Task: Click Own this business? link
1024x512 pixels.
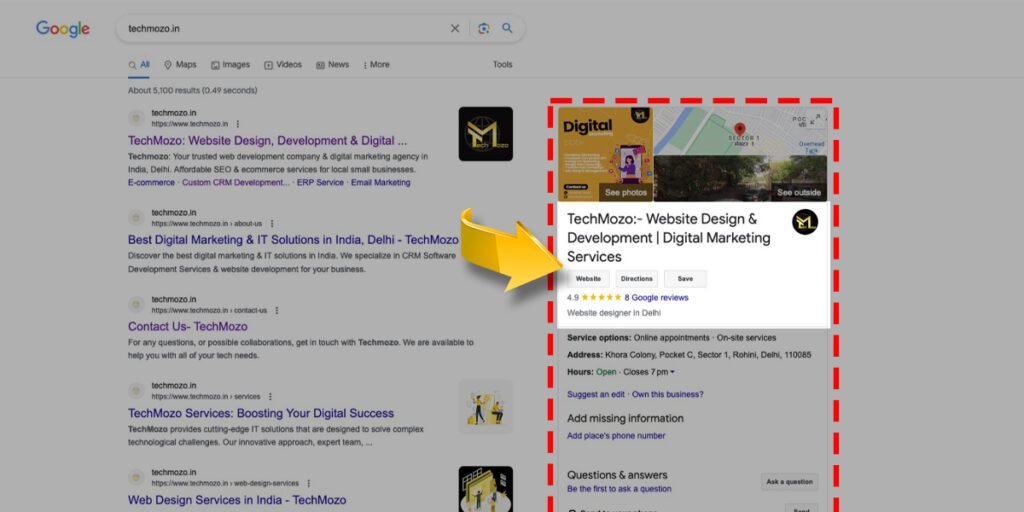Action: tap(667, 394)
